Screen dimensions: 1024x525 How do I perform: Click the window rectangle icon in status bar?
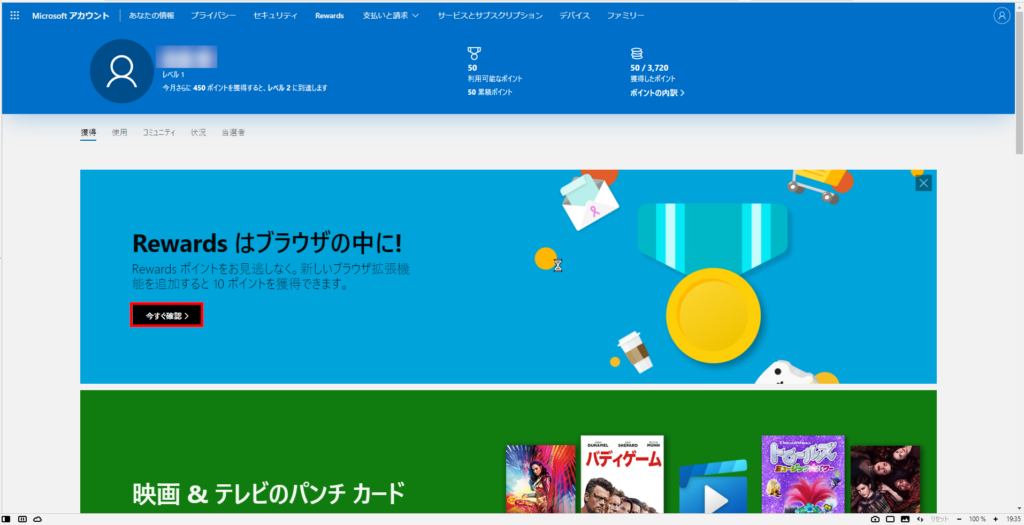click(x=890, y=519)
